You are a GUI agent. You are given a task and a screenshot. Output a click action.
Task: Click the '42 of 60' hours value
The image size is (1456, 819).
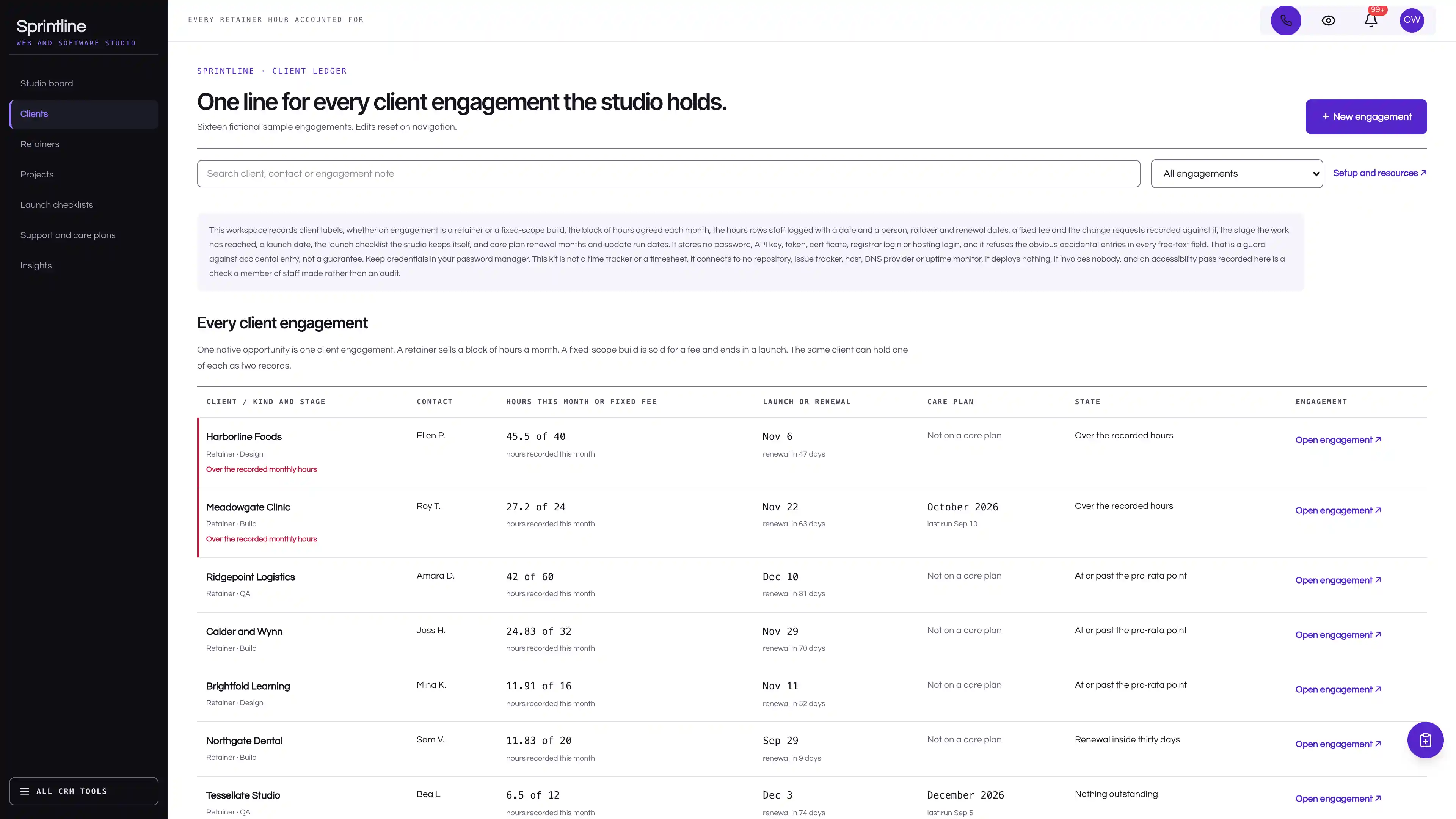tap(530, 576)
